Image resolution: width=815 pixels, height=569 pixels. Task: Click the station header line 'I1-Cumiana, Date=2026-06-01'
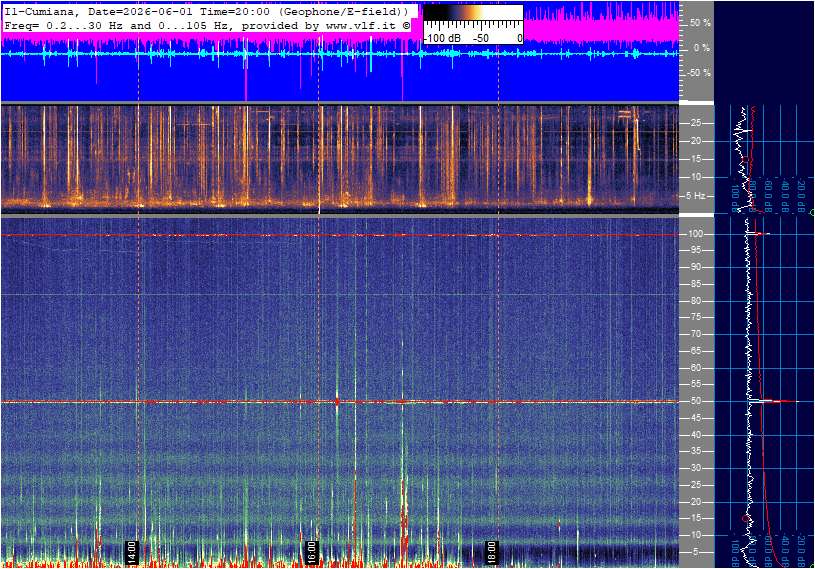pos(99,11)
